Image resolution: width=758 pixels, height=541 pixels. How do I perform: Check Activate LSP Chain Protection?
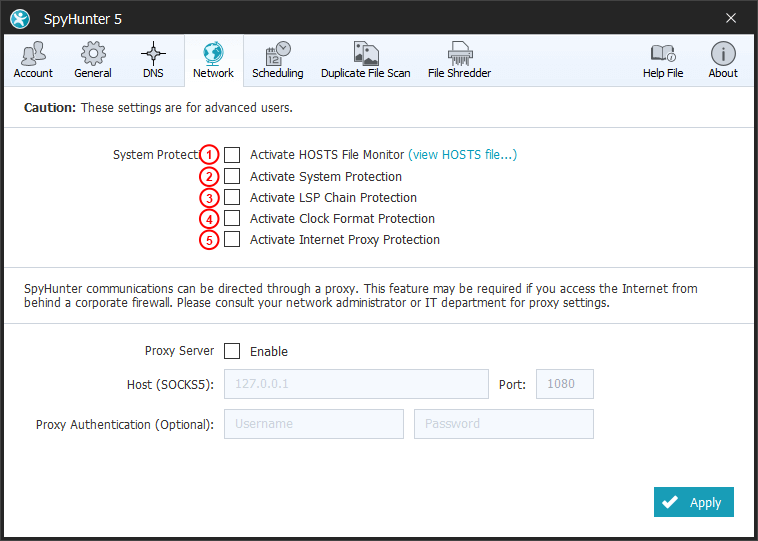click(232, 197)
